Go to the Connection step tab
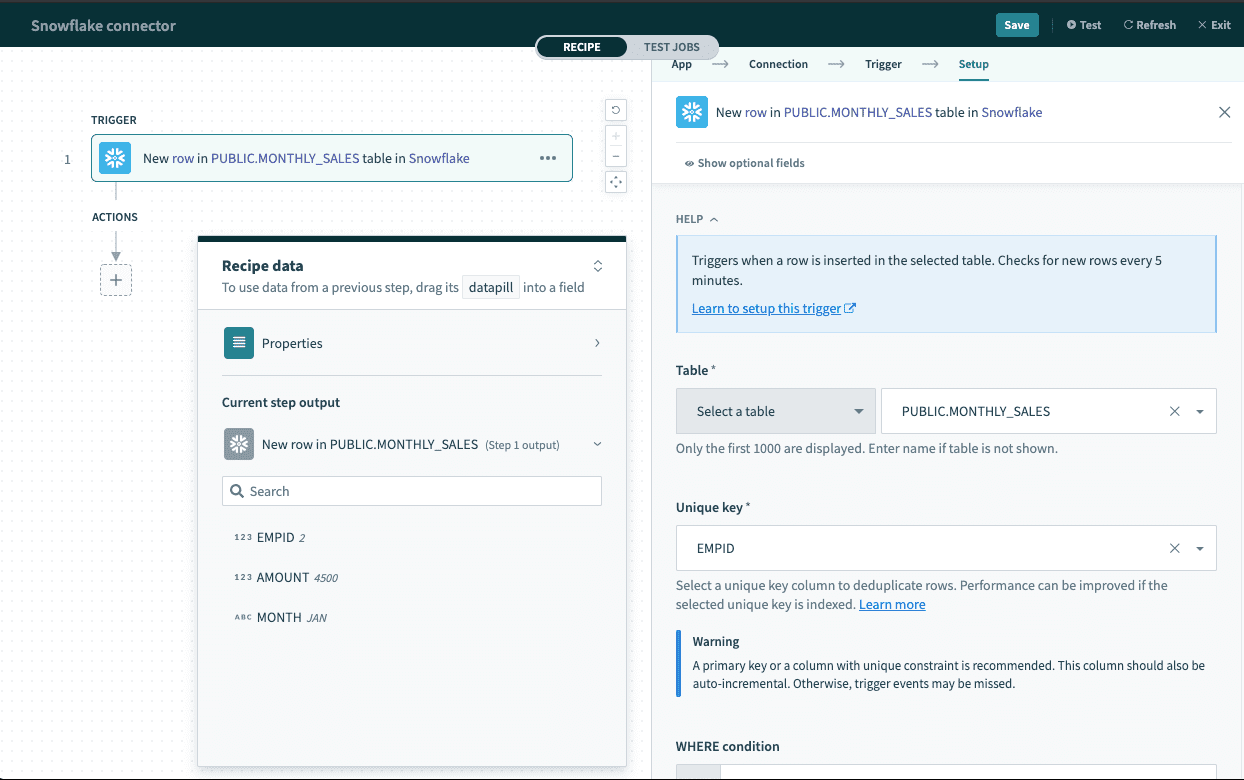This screenshot has width=1244, height=780. [778, 64]
